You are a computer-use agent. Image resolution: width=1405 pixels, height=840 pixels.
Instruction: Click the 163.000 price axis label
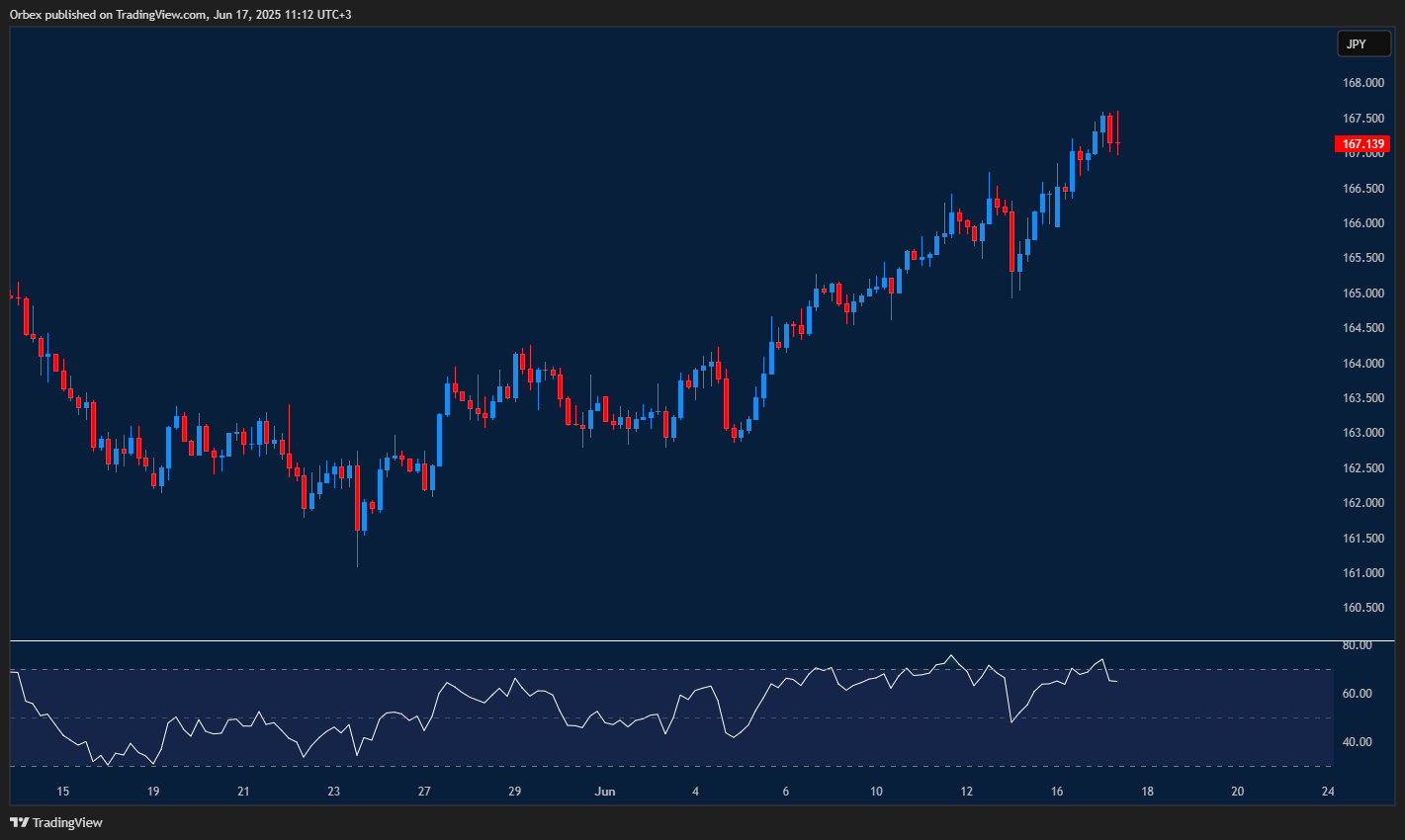coord(1362,433)
